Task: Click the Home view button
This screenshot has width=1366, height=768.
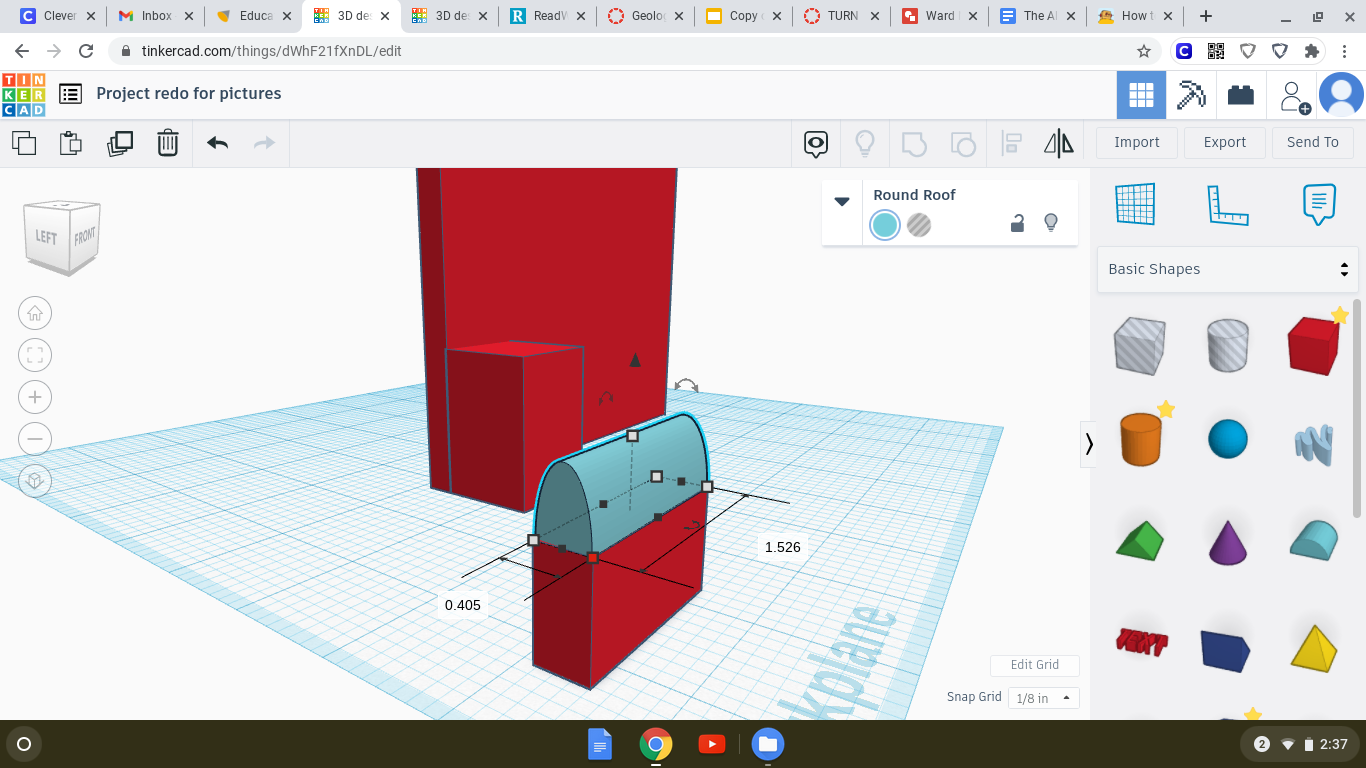Action: pyautogui.click(x=35, y=313)
